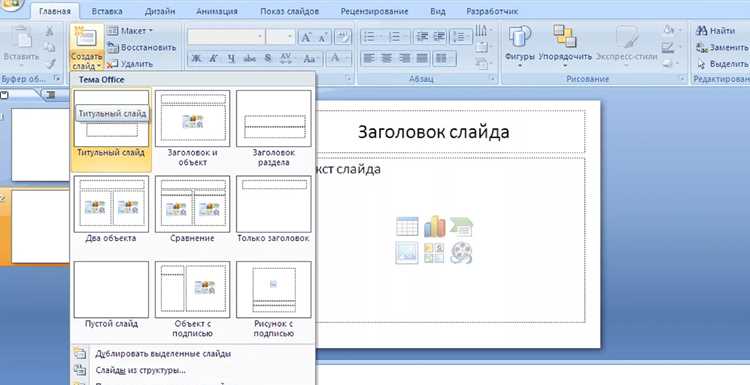This screenshot has height=385, width=750.
Task: Open the shape outline color dropdown
Action: 672,47
